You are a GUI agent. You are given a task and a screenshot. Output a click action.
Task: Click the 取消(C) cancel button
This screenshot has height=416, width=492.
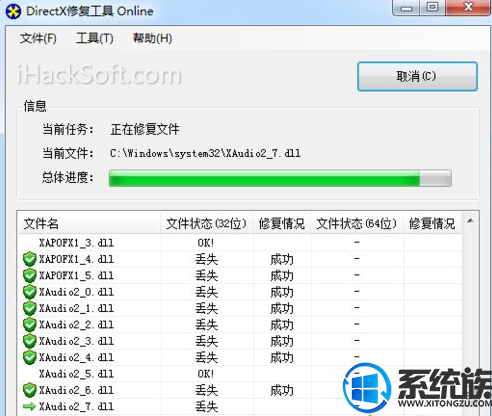(x=417, y=76)
